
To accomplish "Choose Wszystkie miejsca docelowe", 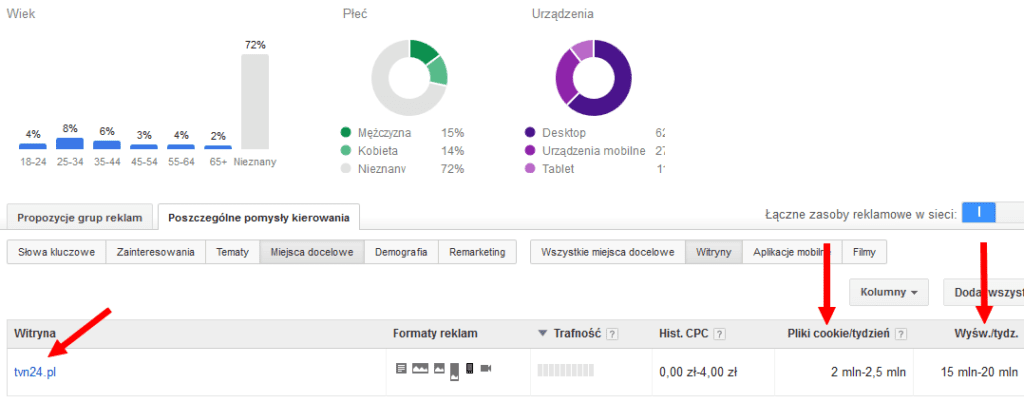I will pyautogui.click(x=608, y=252).
